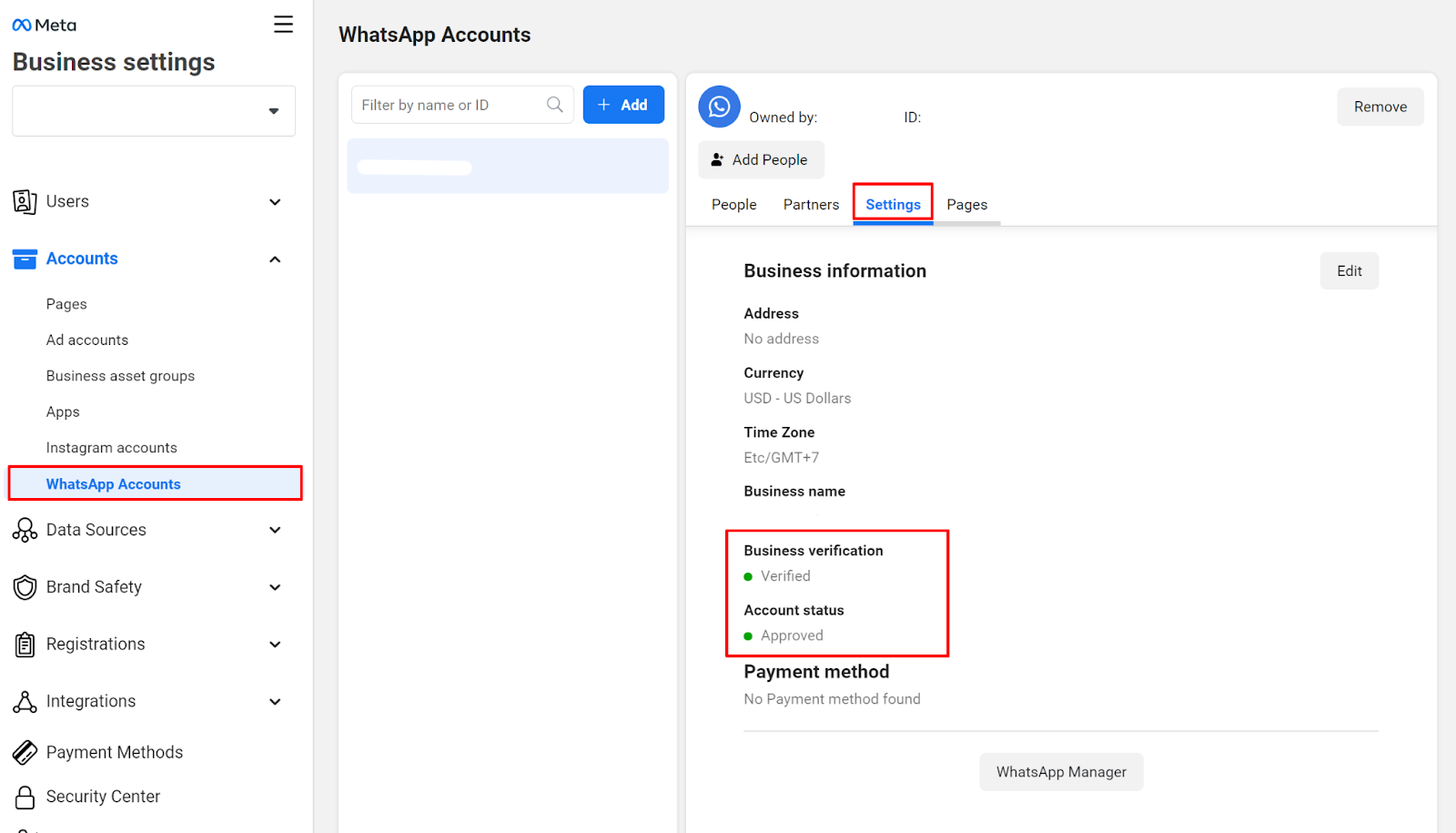This screenshot has height=833, width=1456.
Task: Open the hamburger menu
Action: pos(284,25)
